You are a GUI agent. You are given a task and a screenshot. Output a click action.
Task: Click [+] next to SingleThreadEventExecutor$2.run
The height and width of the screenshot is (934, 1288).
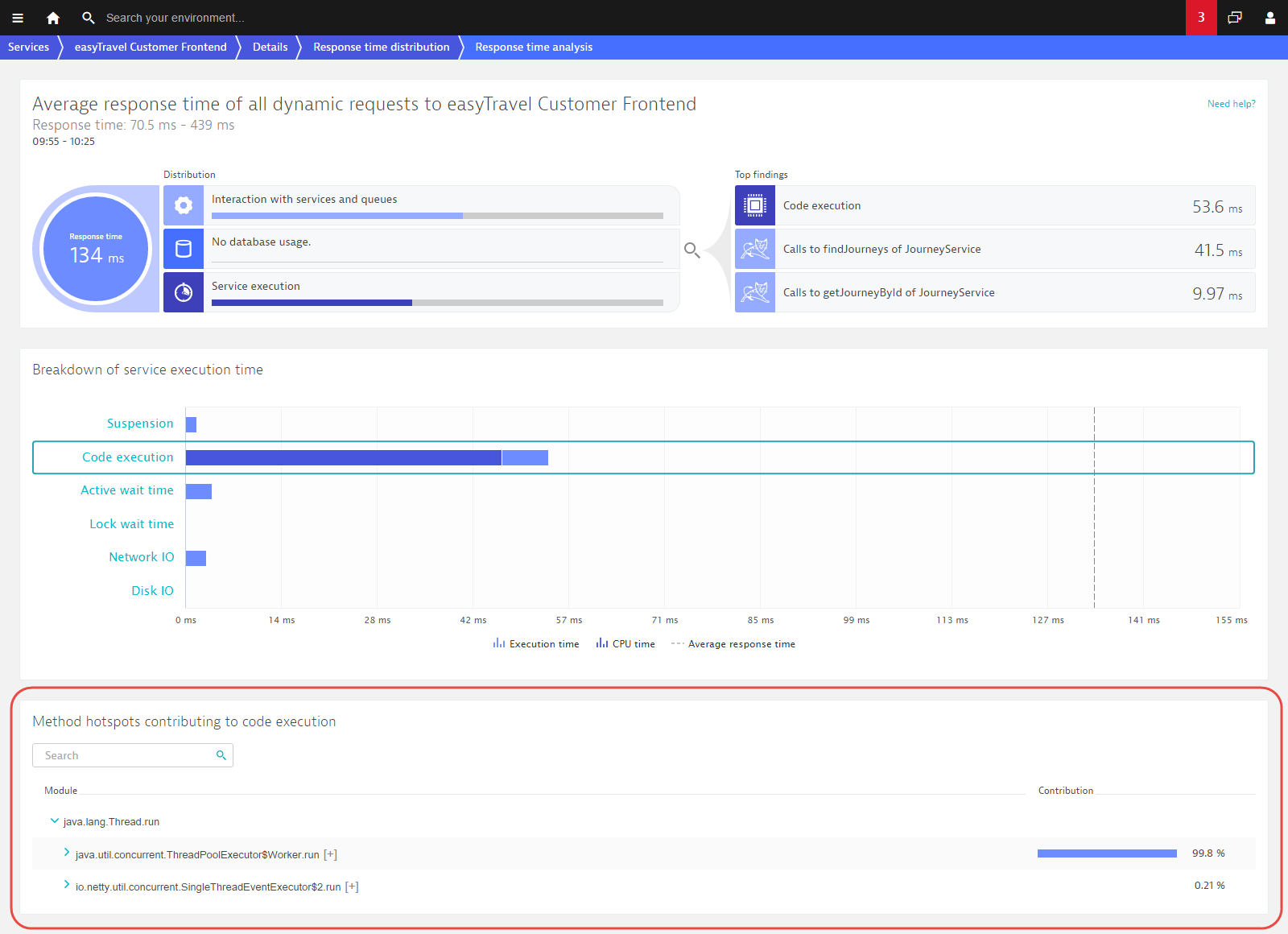[x=352, y=886]
